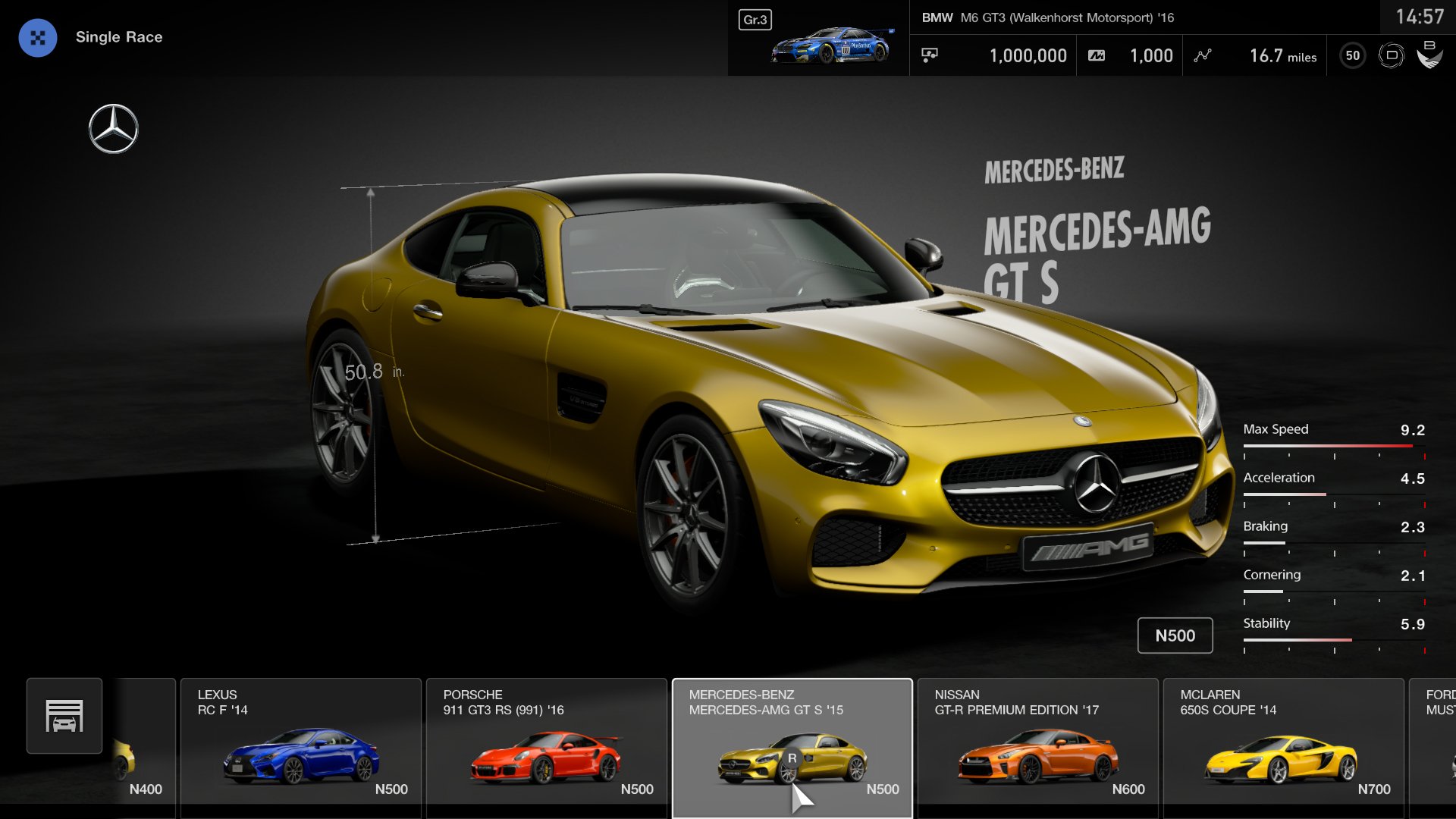Click the Single Race menu label
This screenshot has height=819, width=1456.
pyautogui.click(x=119, y=36)
